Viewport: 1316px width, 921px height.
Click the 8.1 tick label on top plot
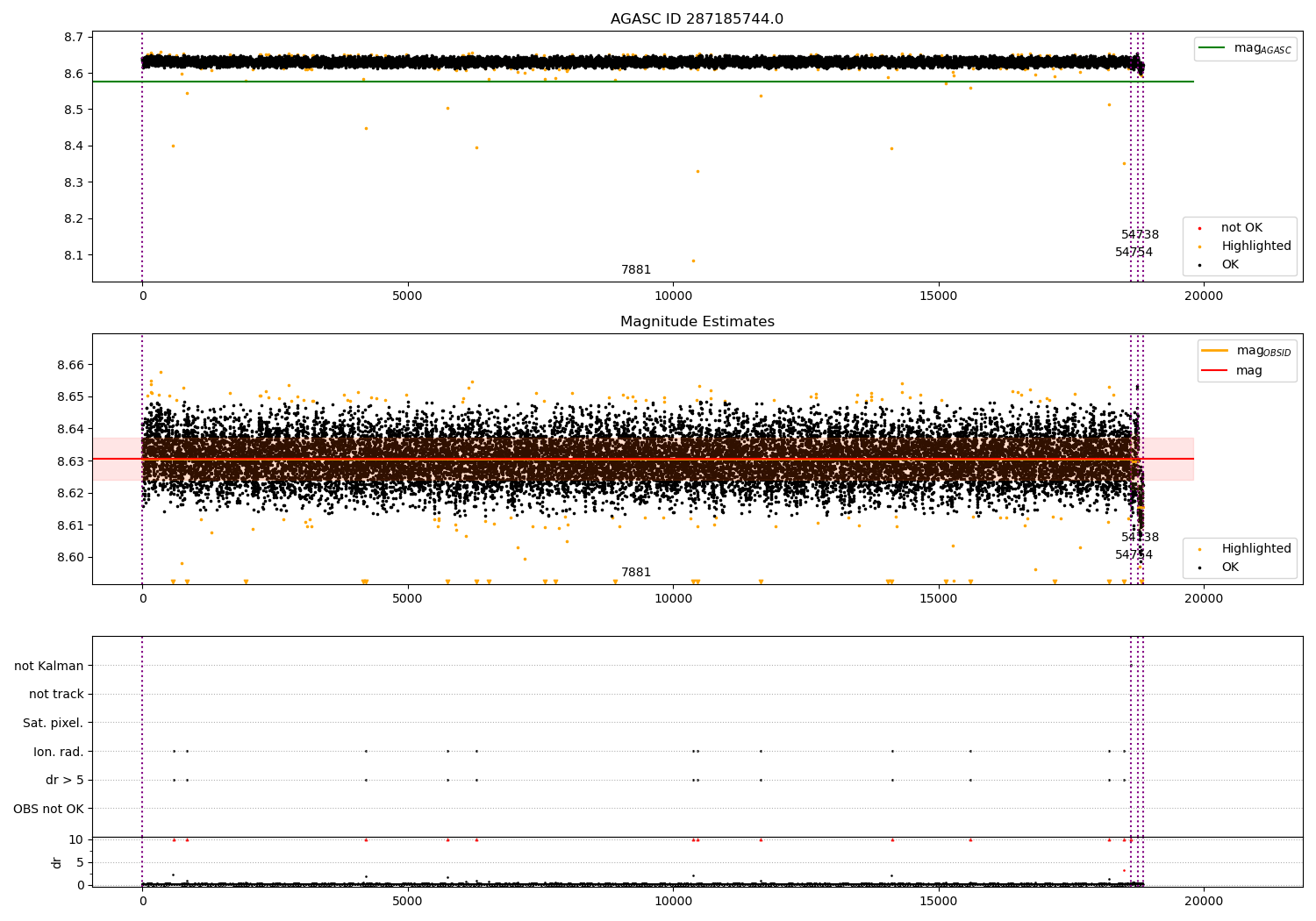75,255
